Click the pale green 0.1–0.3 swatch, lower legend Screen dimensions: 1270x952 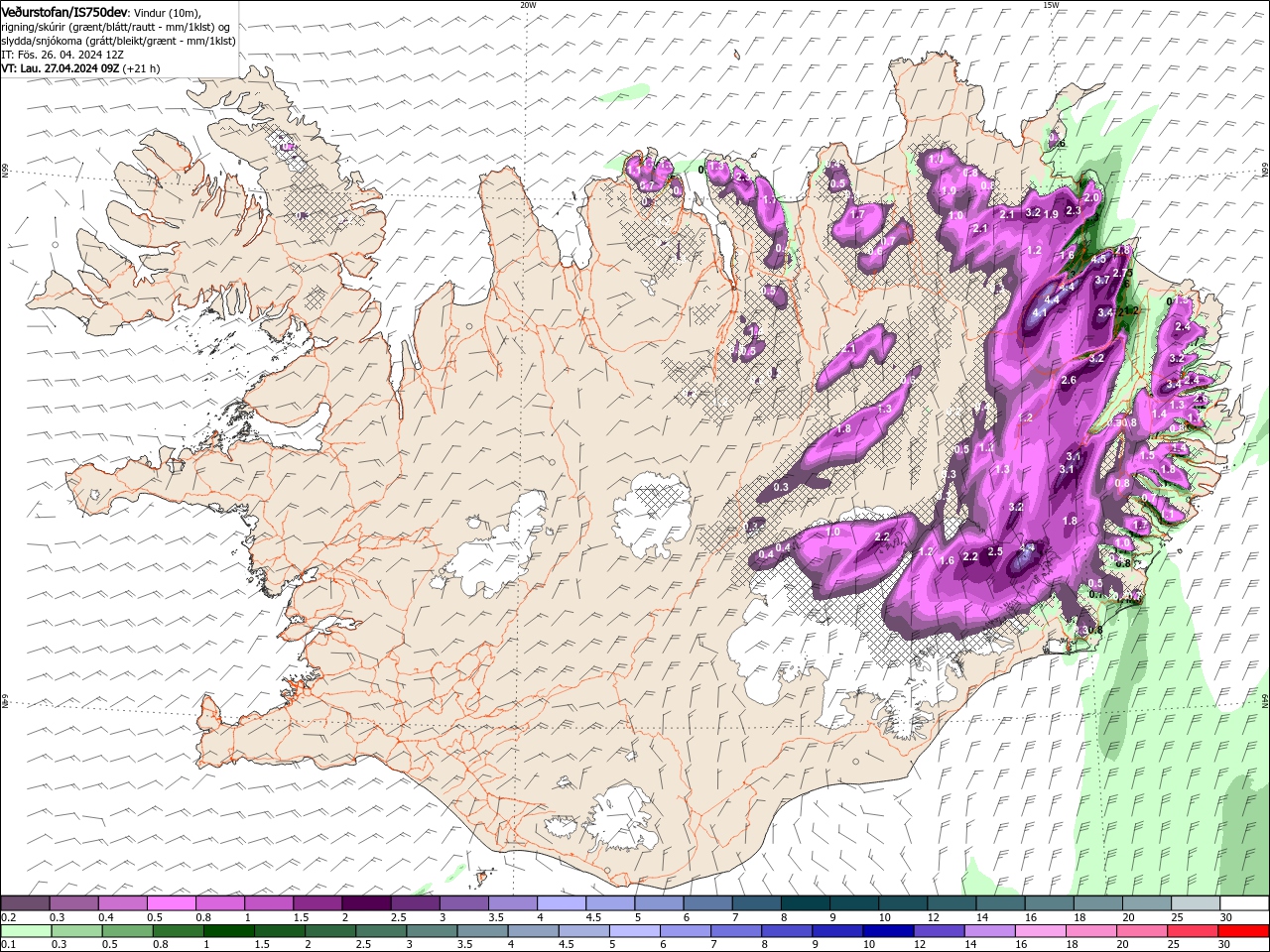(26, 930)
